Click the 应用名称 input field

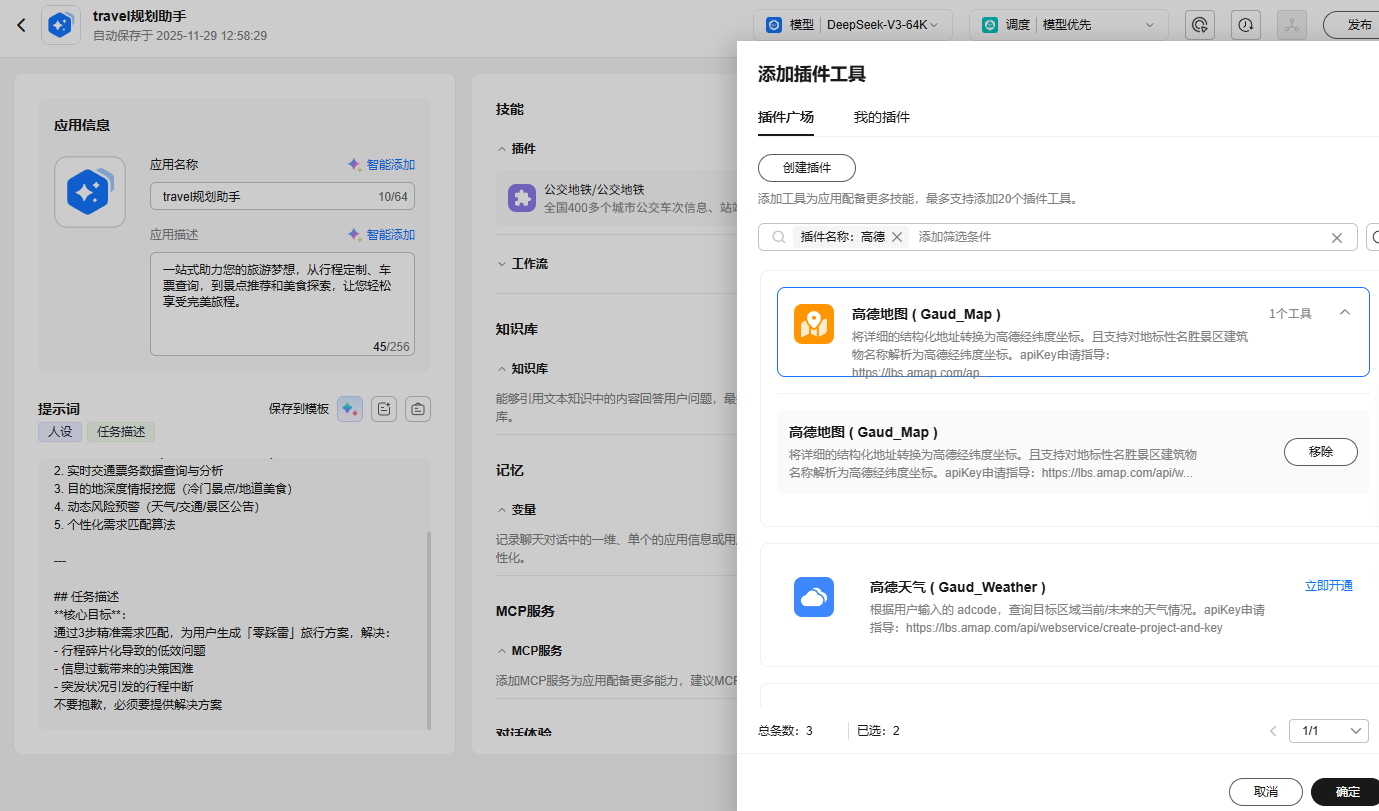282,197
